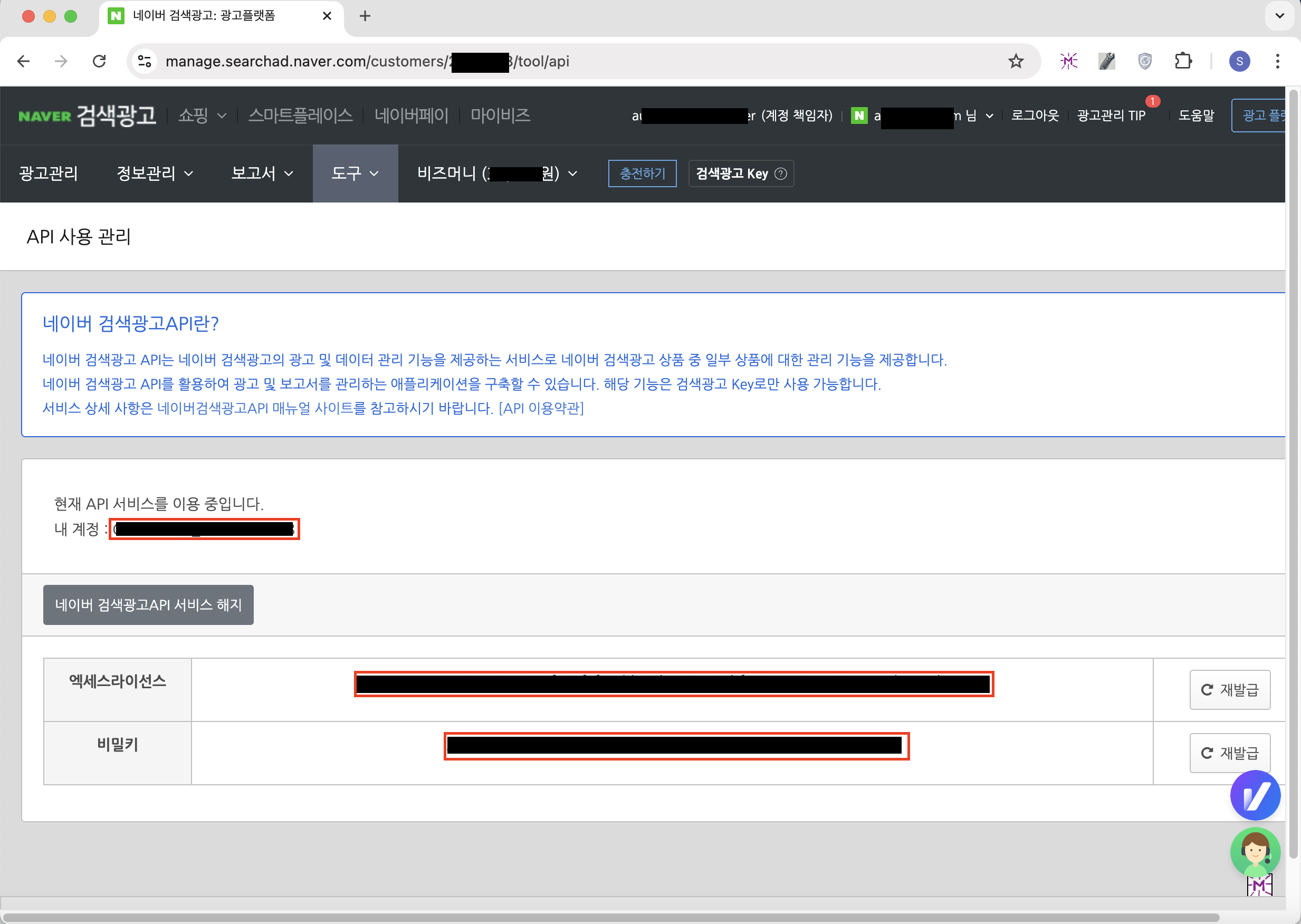Viewport: 1301px width, 924px height.
Task: Expand the 정보관리 dropdown menu
Action: point(154,173)
